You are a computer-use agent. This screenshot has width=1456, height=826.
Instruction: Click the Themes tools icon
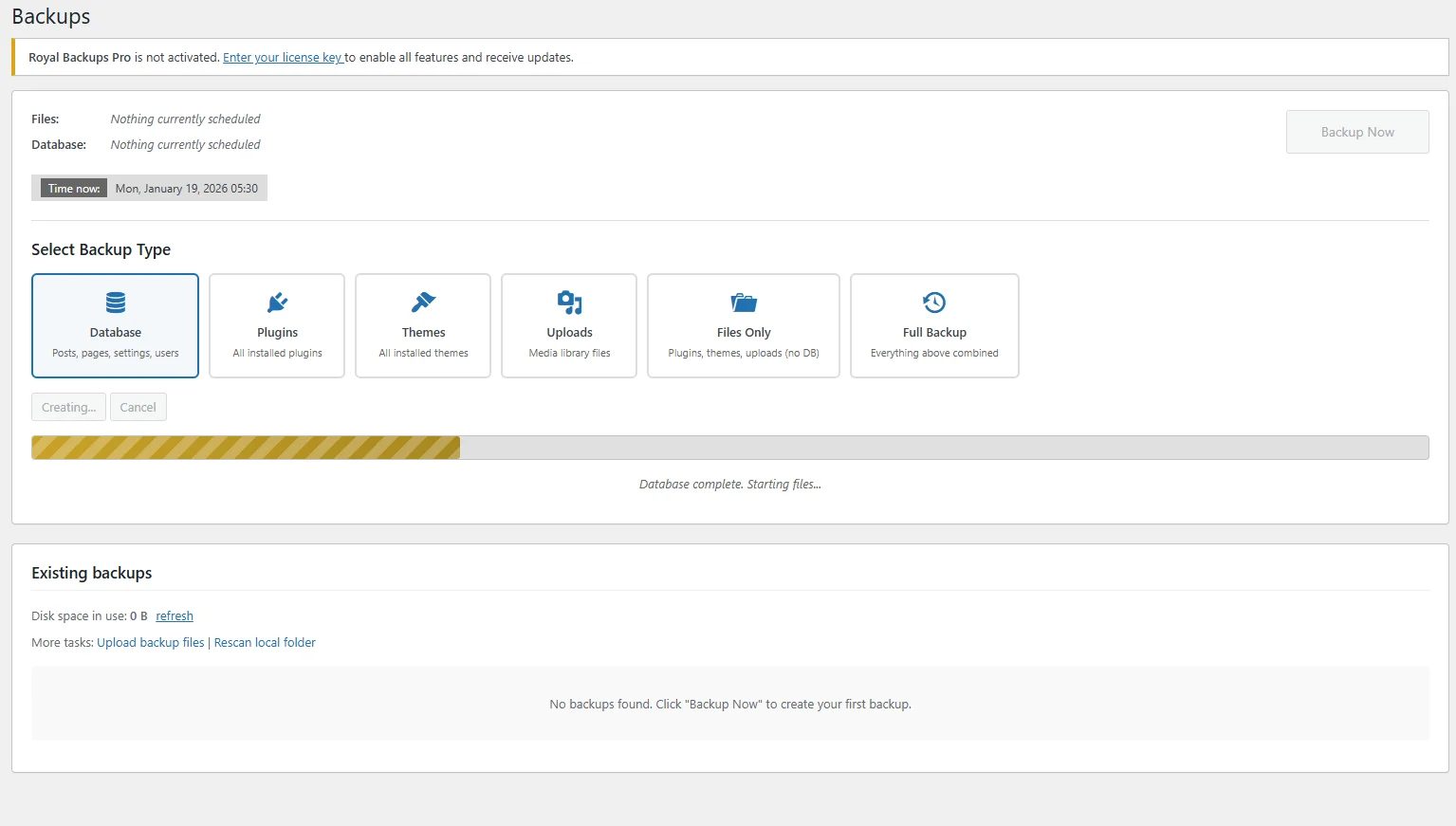coord(422,302)
